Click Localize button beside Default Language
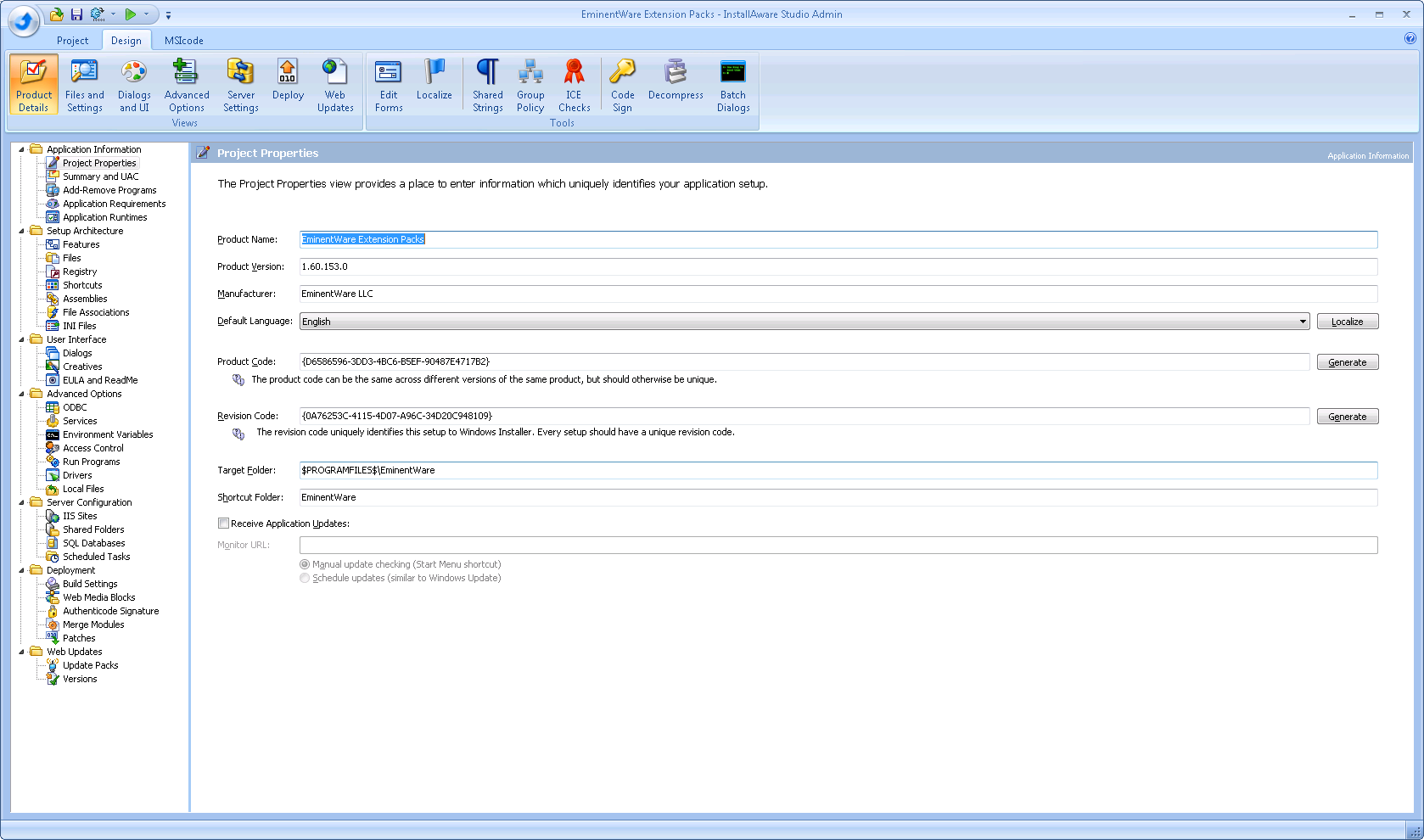 tap(1348, 322)
